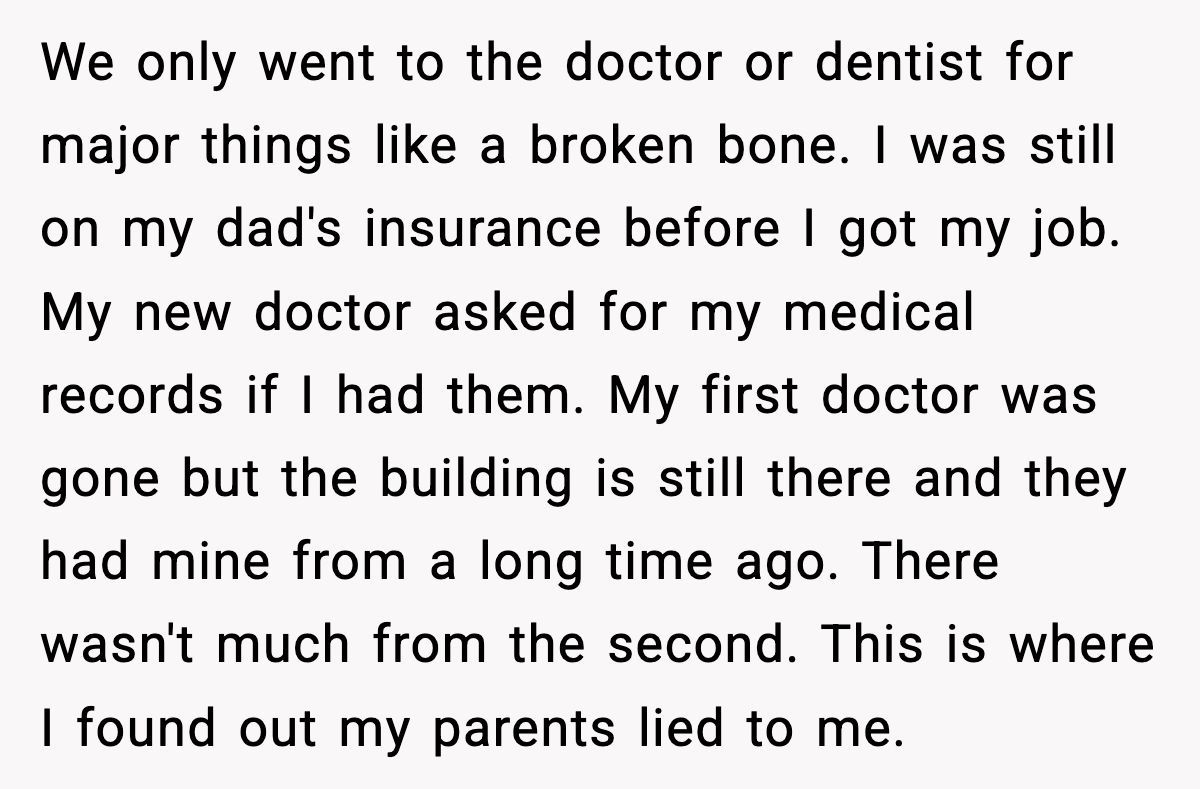
Task: Click the word "broken" in the text
Action: pos(609,147)
